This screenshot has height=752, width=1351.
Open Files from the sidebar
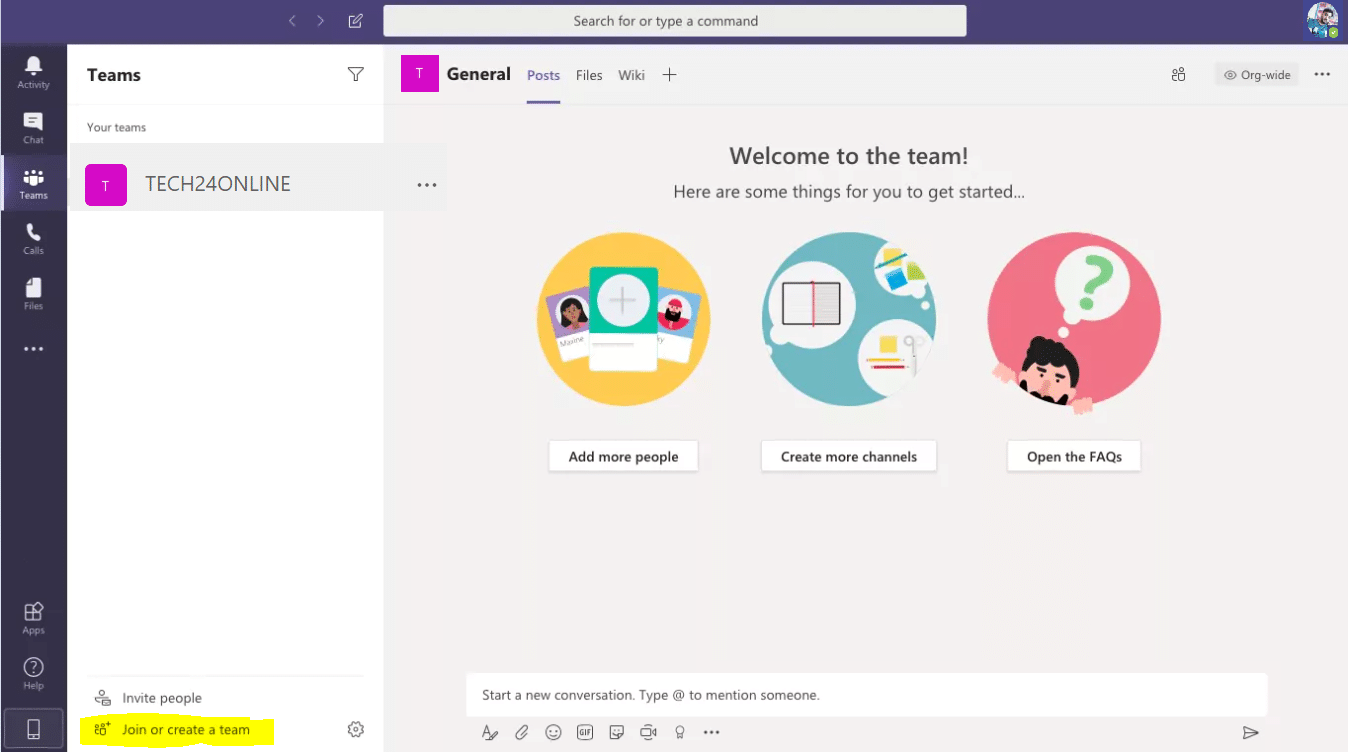33,292
